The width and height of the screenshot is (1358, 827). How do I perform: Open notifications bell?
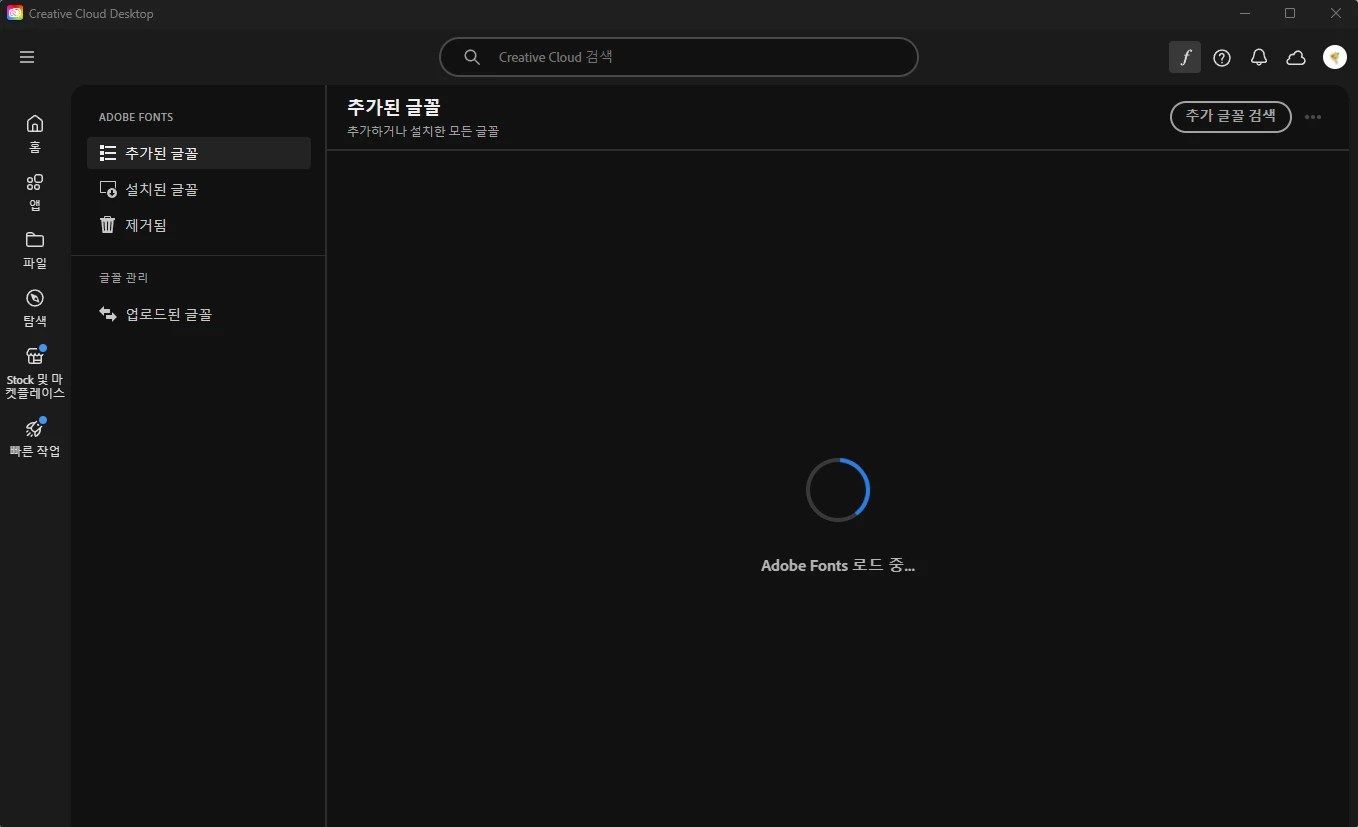click(x=1259, y=58)
